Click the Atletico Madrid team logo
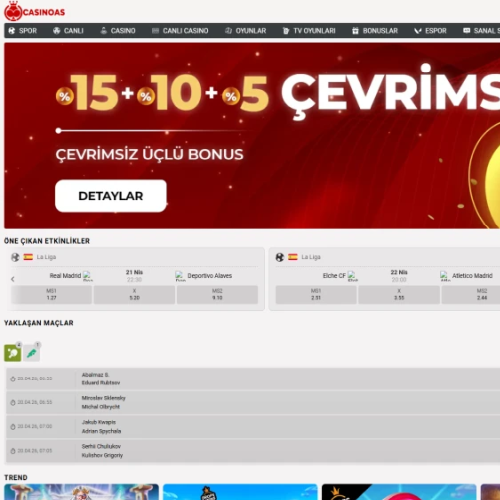Viewport: 500px width, 500px height. pos(444,276)
